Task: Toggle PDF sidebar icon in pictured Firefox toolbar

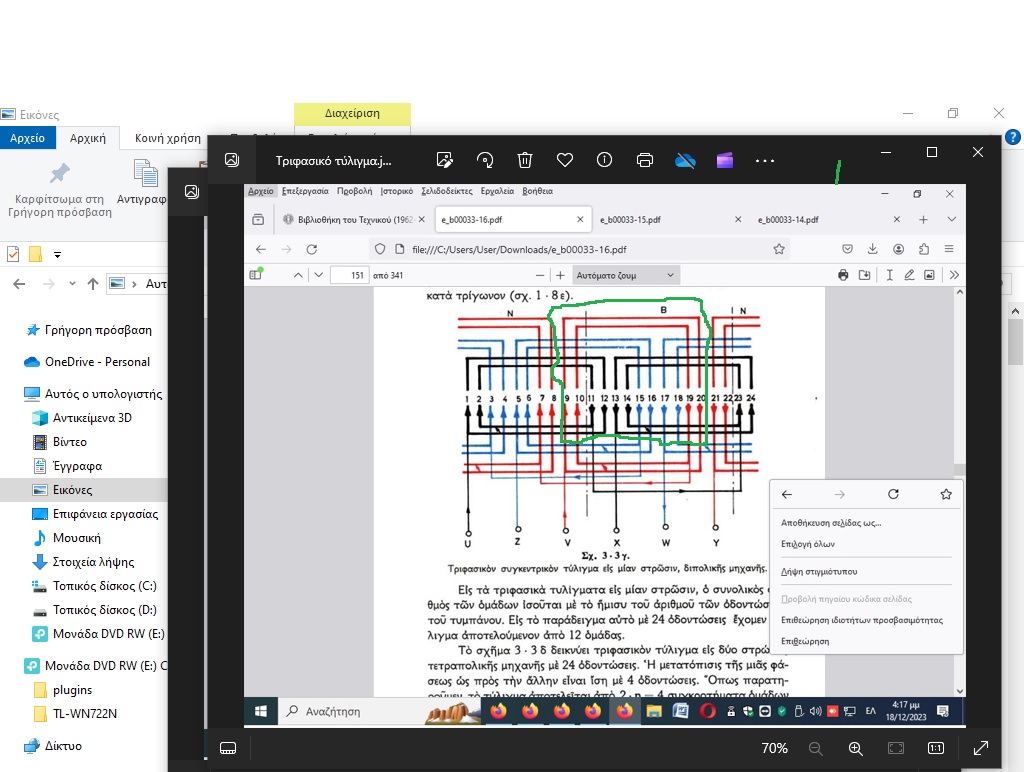Action: tap(256, 275)
